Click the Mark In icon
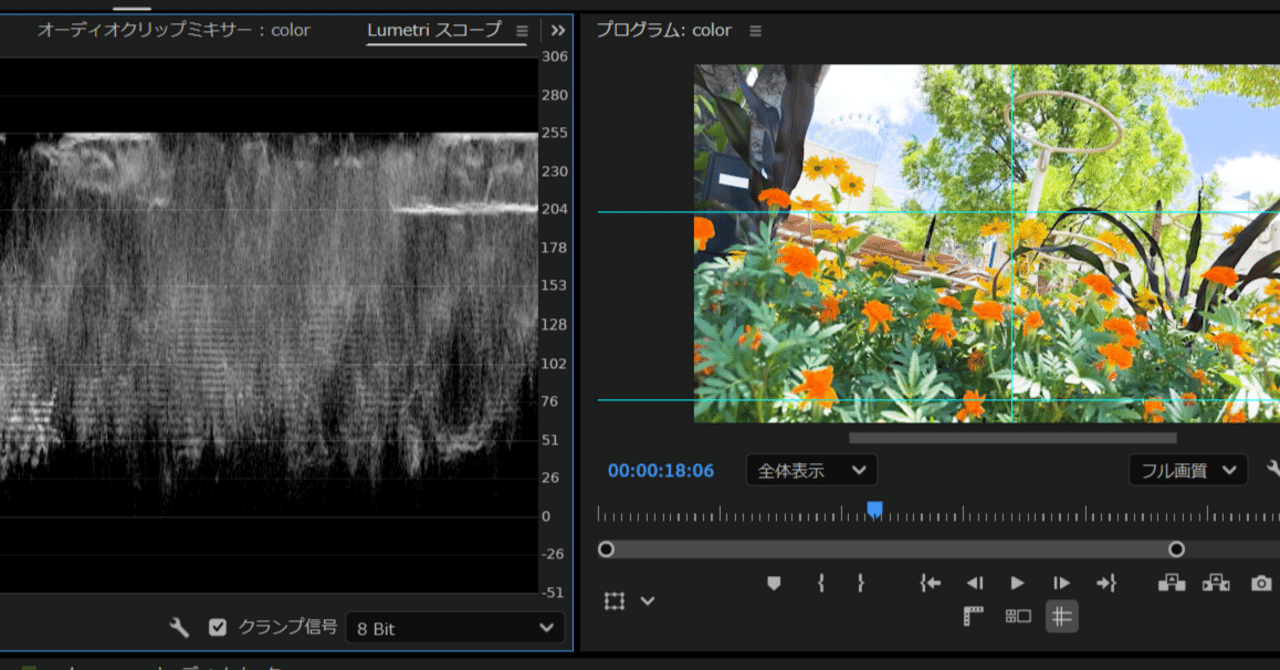Image resolution: width=1280 pixels, height=670 pixels. tap(820, 583)
